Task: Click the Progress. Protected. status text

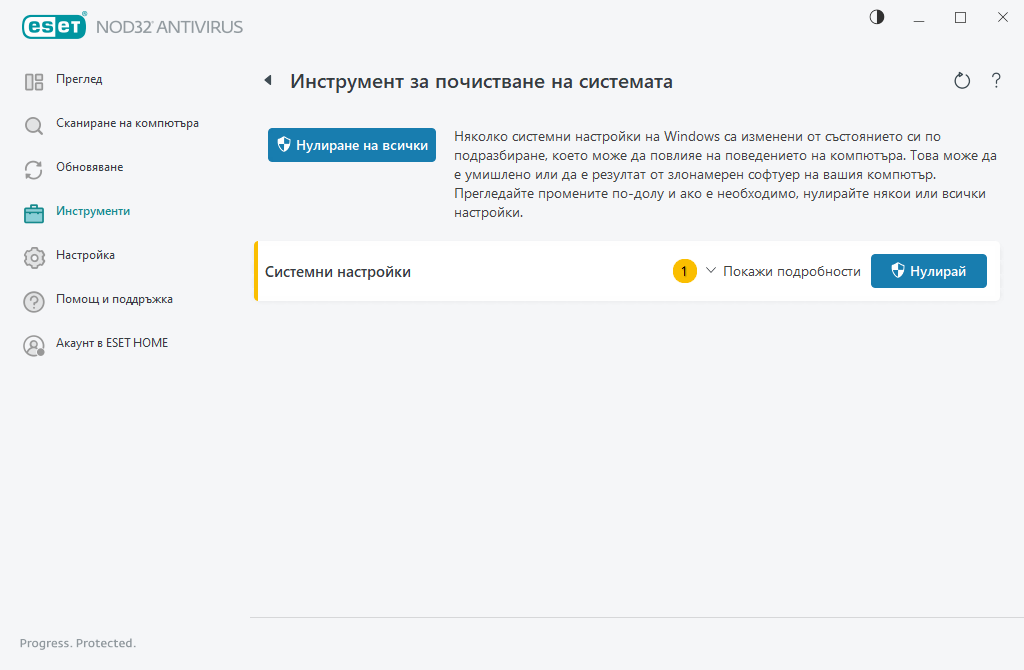Action: [77, 643]
